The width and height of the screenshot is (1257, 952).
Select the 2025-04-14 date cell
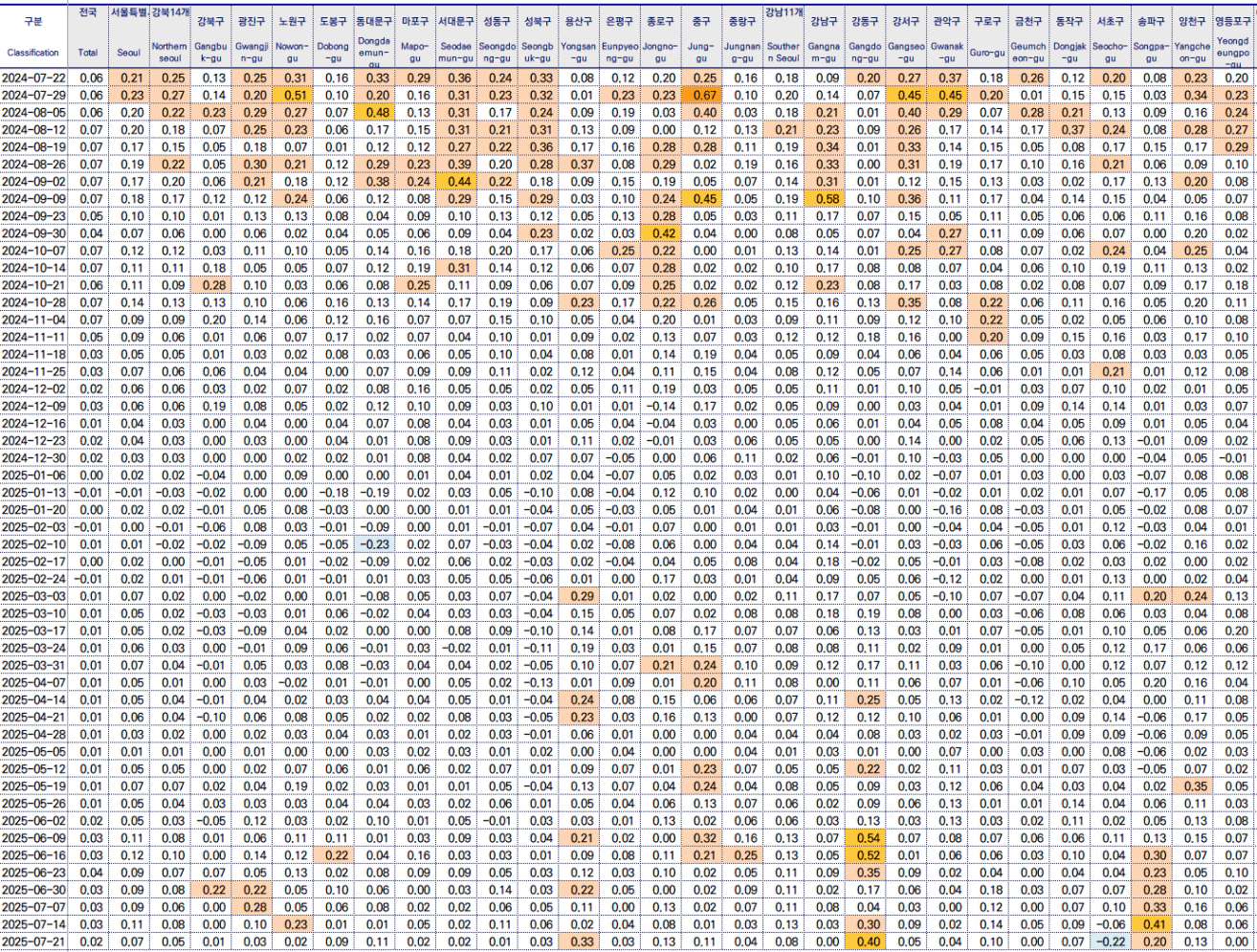(33, 699)
